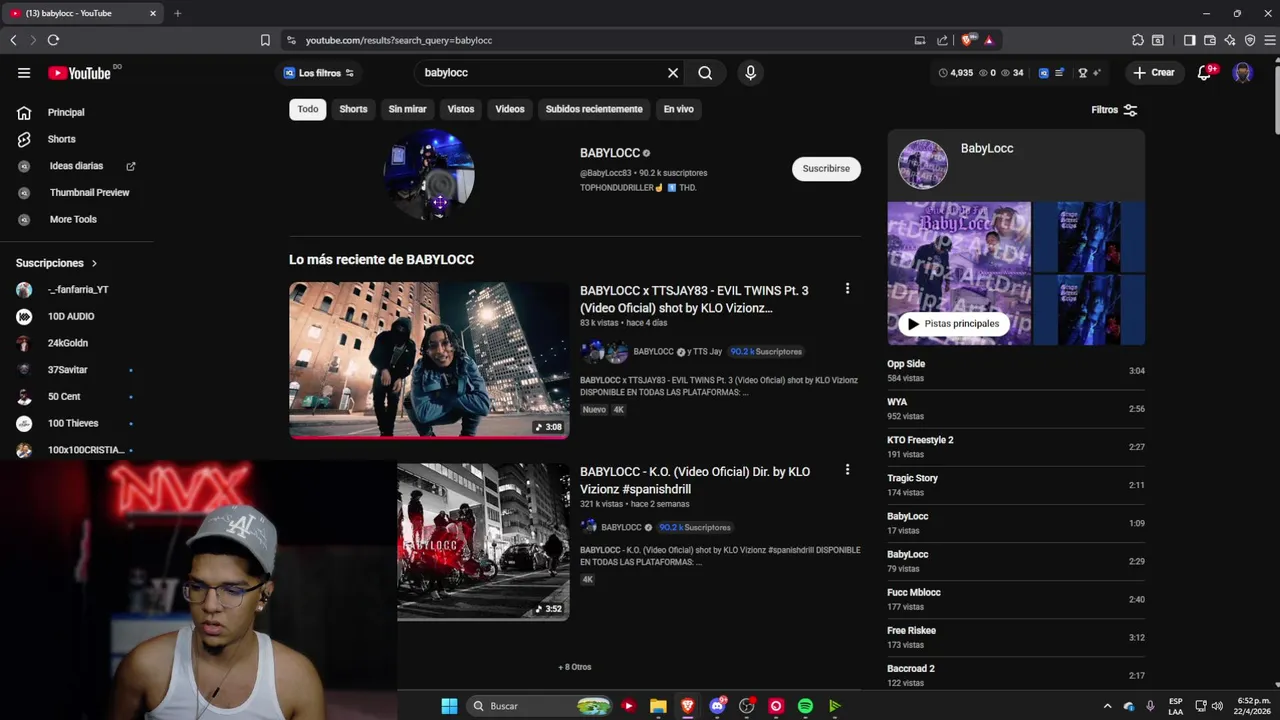Select the Videos filter chip
Image resolution: width=1280 pixels, height=720 pixels.
click(x=510, y=109)
